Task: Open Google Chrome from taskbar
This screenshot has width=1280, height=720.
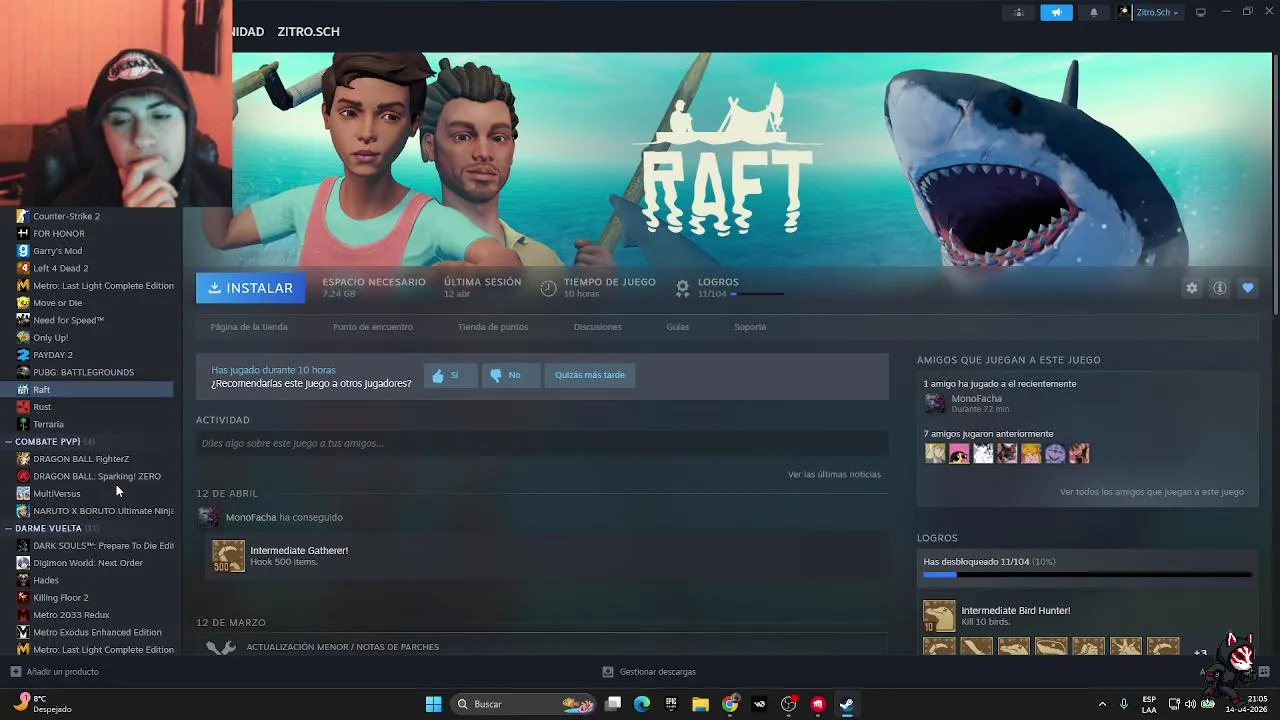Action: pyautogui.click(x=730, y=704)
